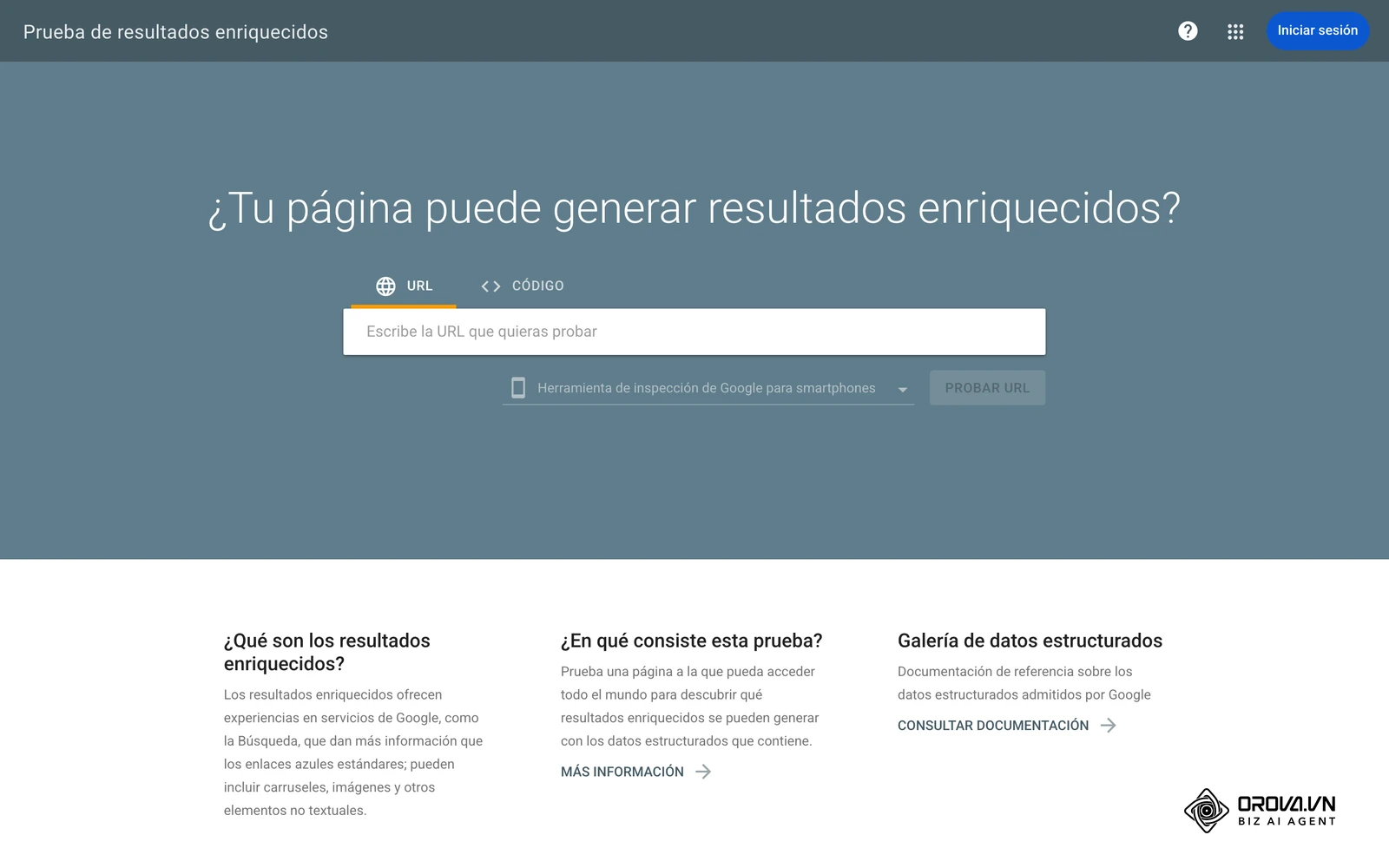Click the heading ¿Qué son los resultados enriquecidos?
The image size is (1389, 868).
coord(327,652)
